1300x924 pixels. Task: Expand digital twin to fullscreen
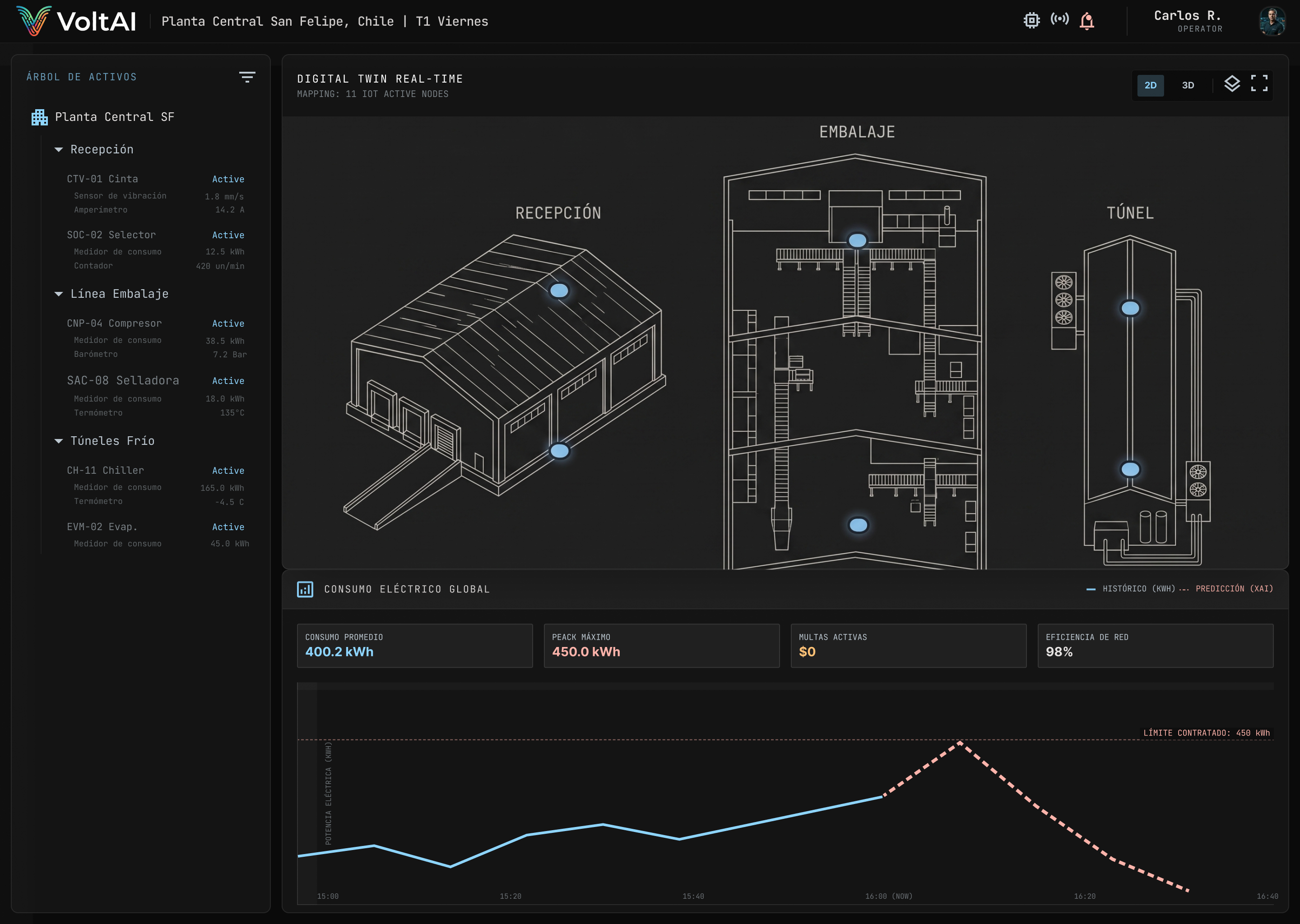click(x=1259, y=83)
